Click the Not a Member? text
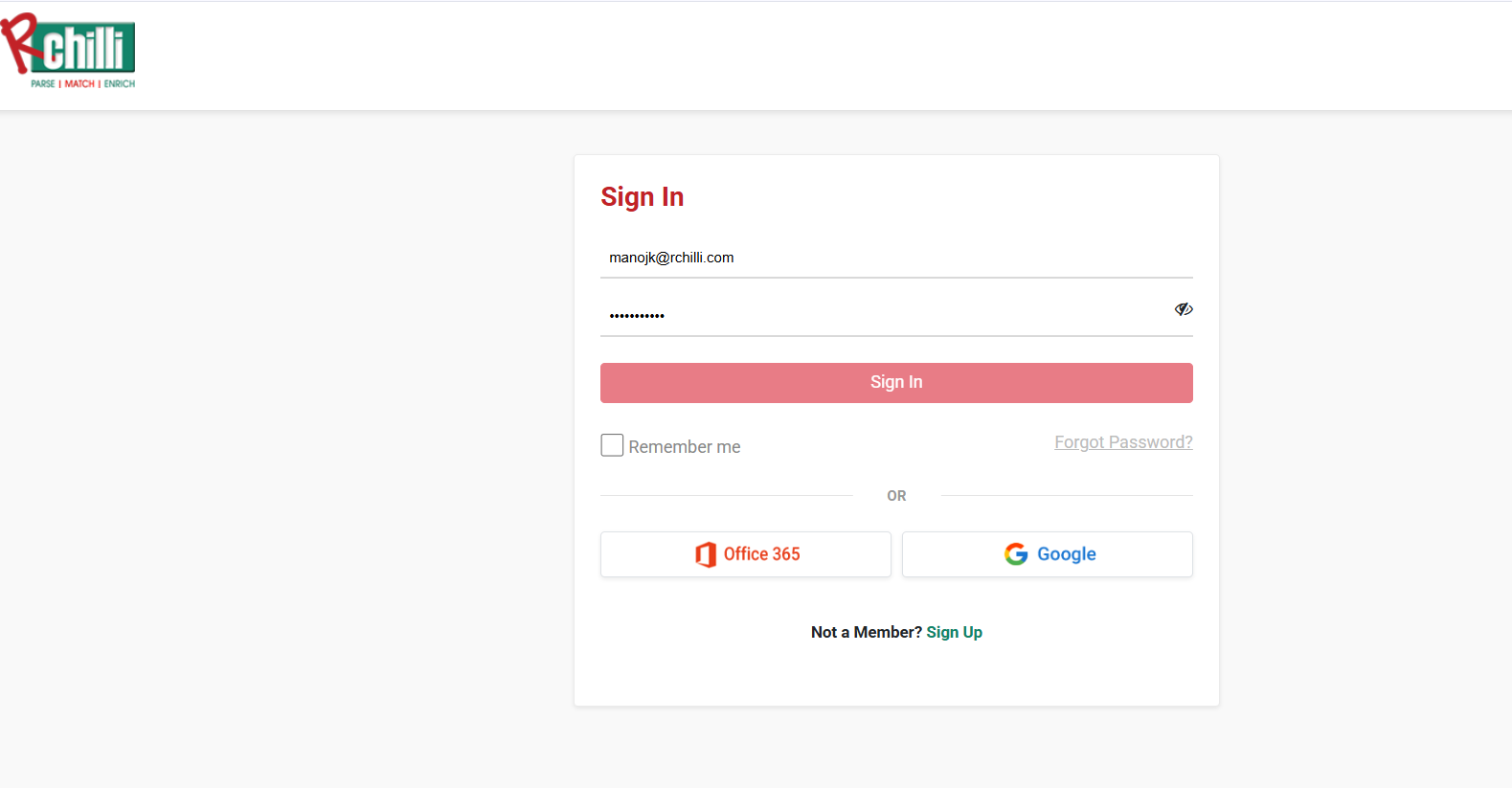 (866, 632)
